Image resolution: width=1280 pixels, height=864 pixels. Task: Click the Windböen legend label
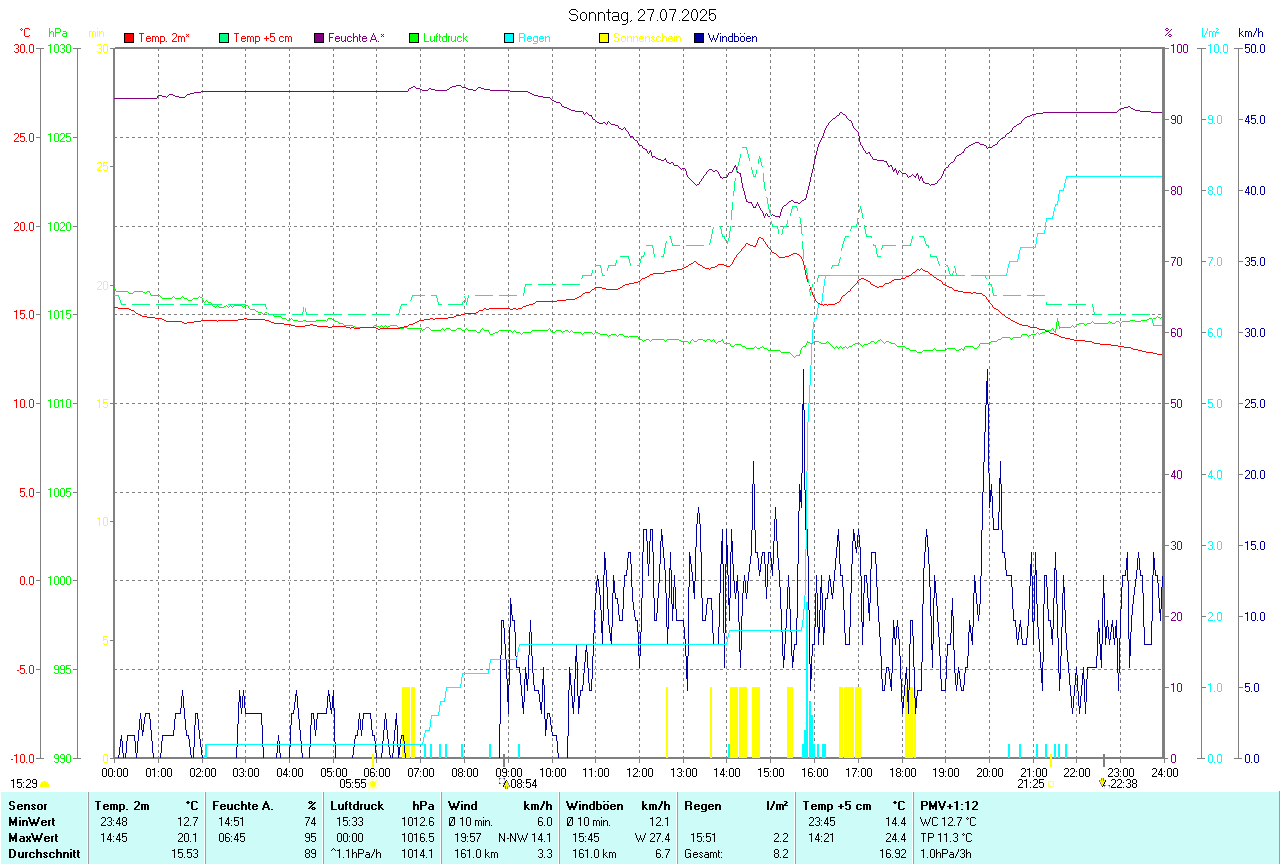pos(732,38)
